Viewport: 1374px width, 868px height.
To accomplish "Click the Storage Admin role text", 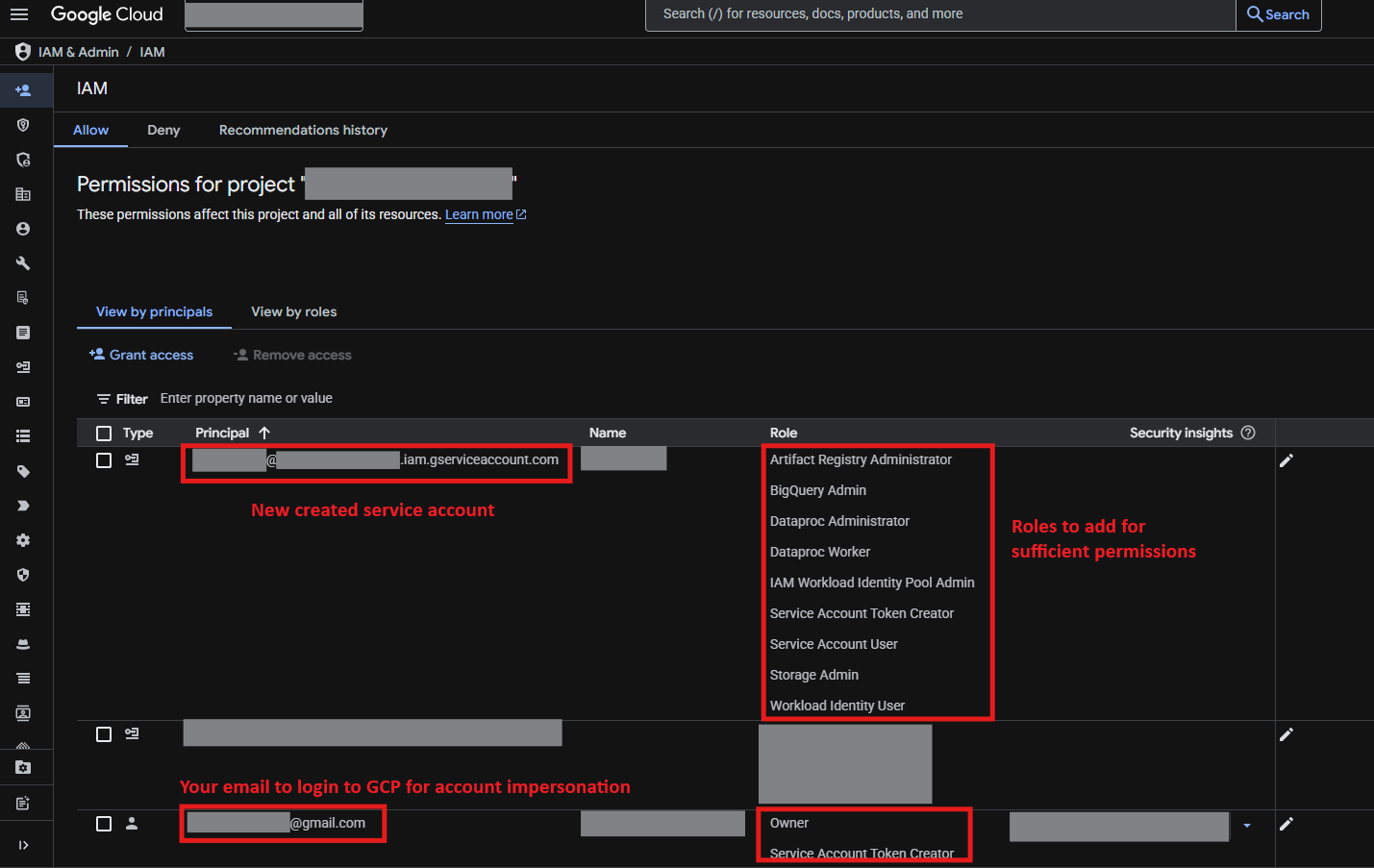I will point(814,675).
